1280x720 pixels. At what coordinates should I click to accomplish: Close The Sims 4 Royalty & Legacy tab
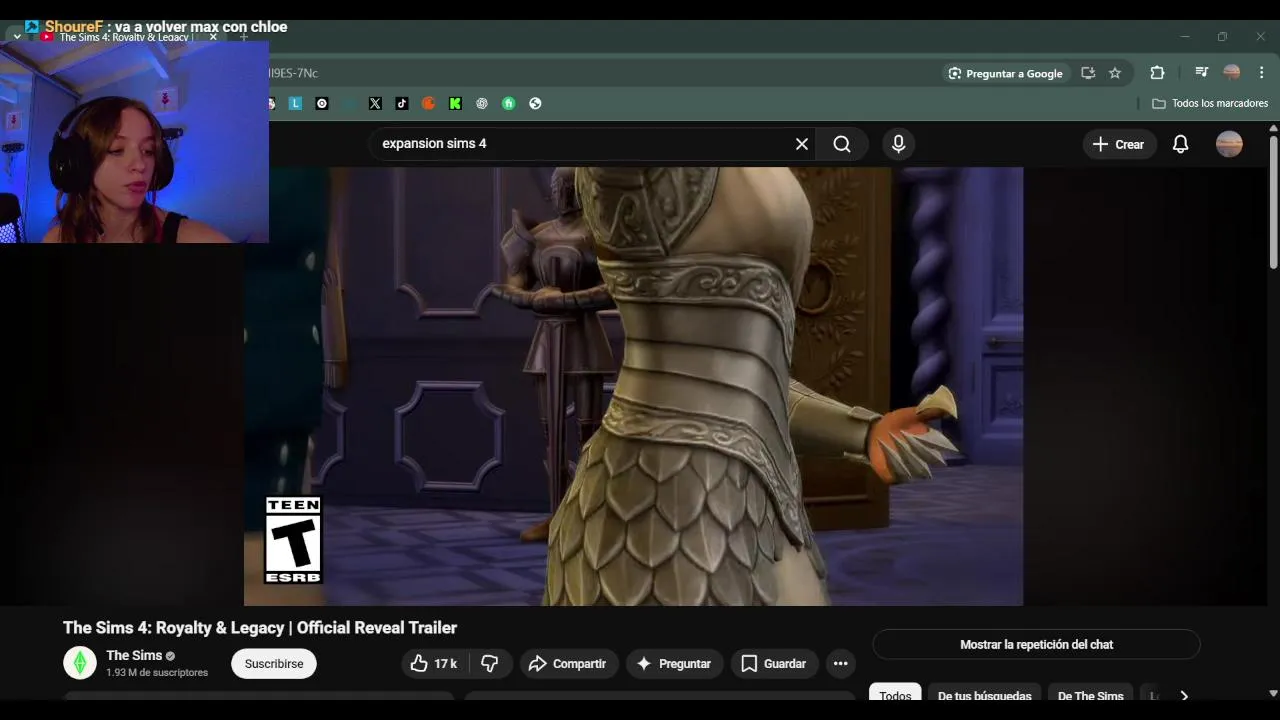point(213,37)
